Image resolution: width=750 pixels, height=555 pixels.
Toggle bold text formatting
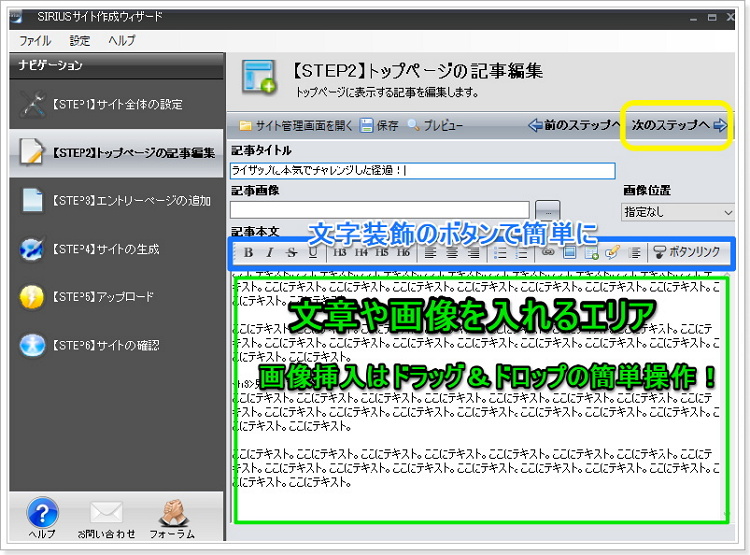[248, 253]
